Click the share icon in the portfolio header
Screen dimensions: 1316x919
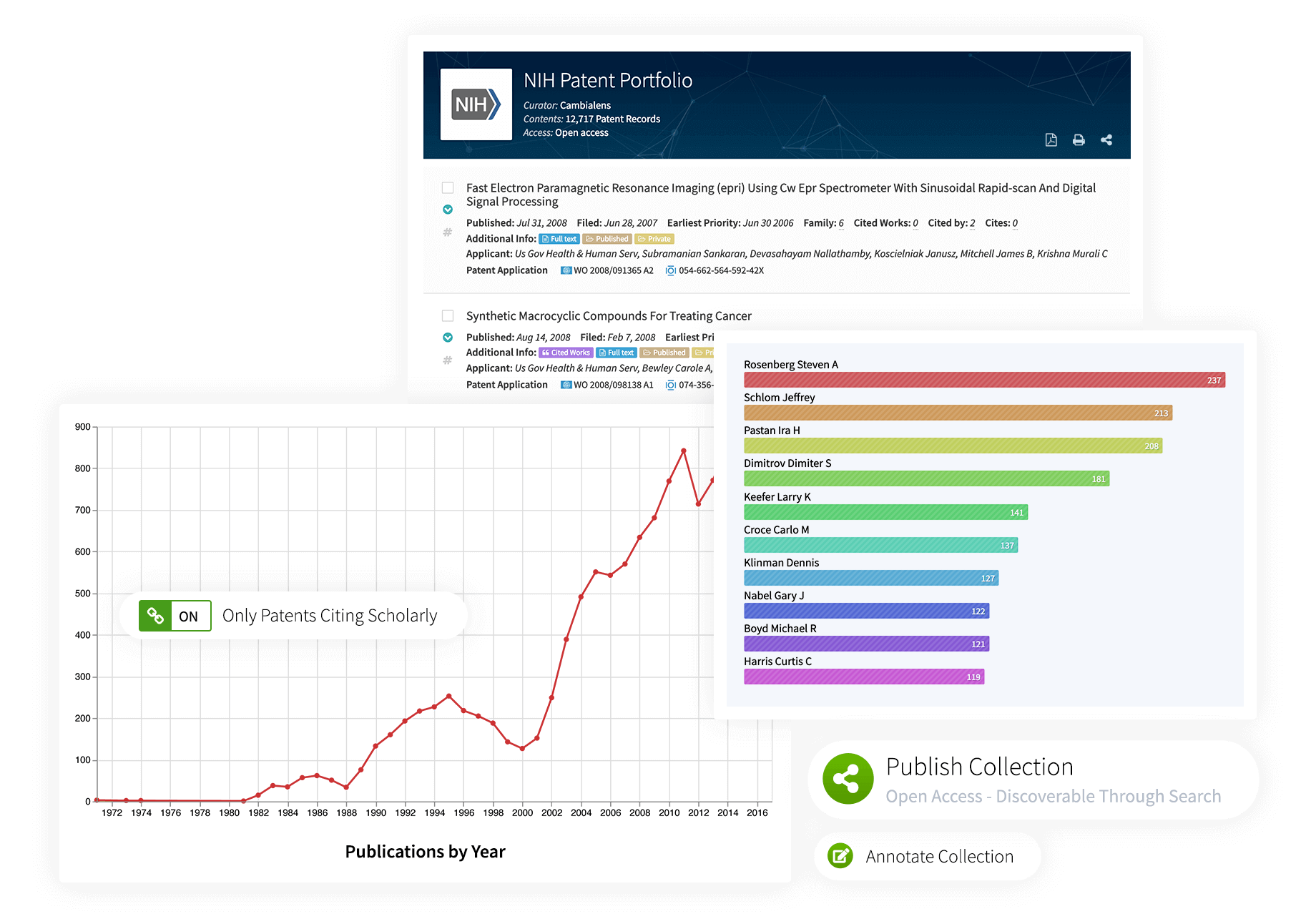point(1106,140)
